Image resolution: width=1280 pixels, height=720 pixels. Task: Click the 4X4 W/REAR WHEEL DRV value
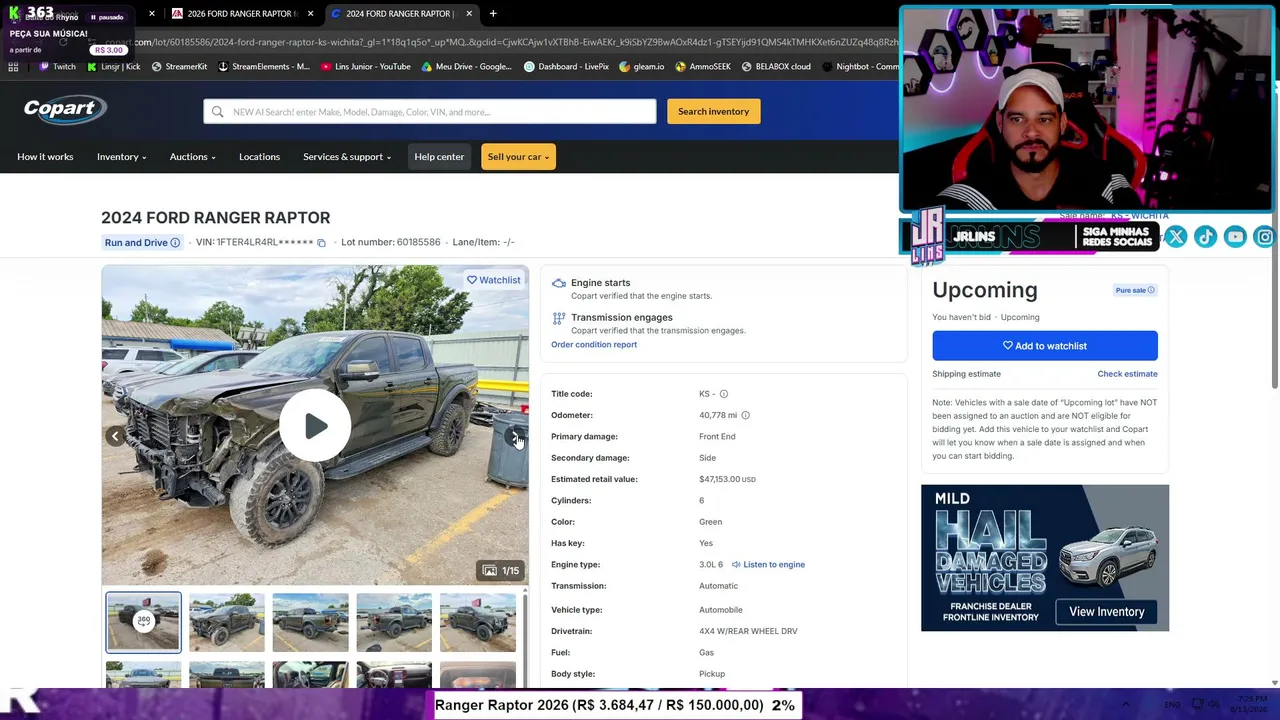[748, 632]
